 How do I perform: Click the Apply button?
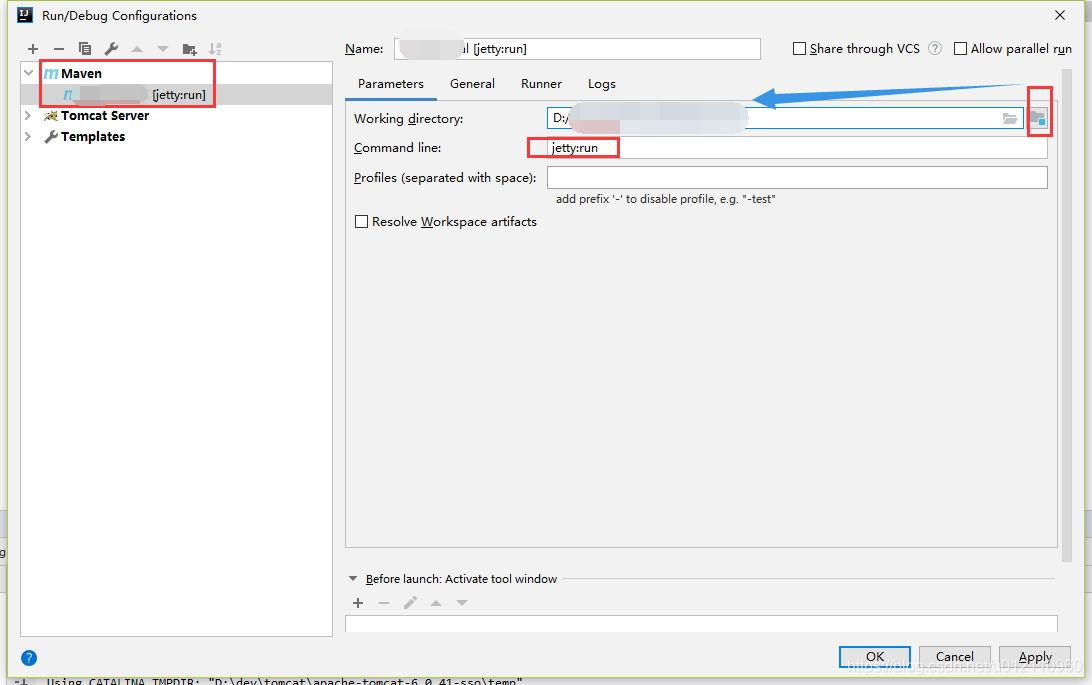click(x=1035, y=656)
